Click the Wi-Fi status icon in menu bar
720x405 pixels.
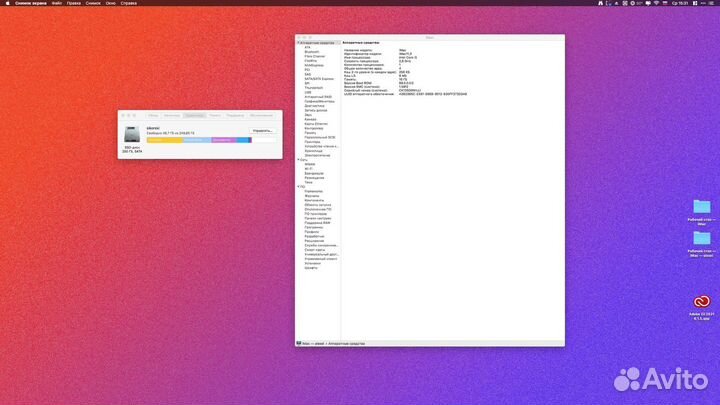pyautogui.click(x=656, y=3)
